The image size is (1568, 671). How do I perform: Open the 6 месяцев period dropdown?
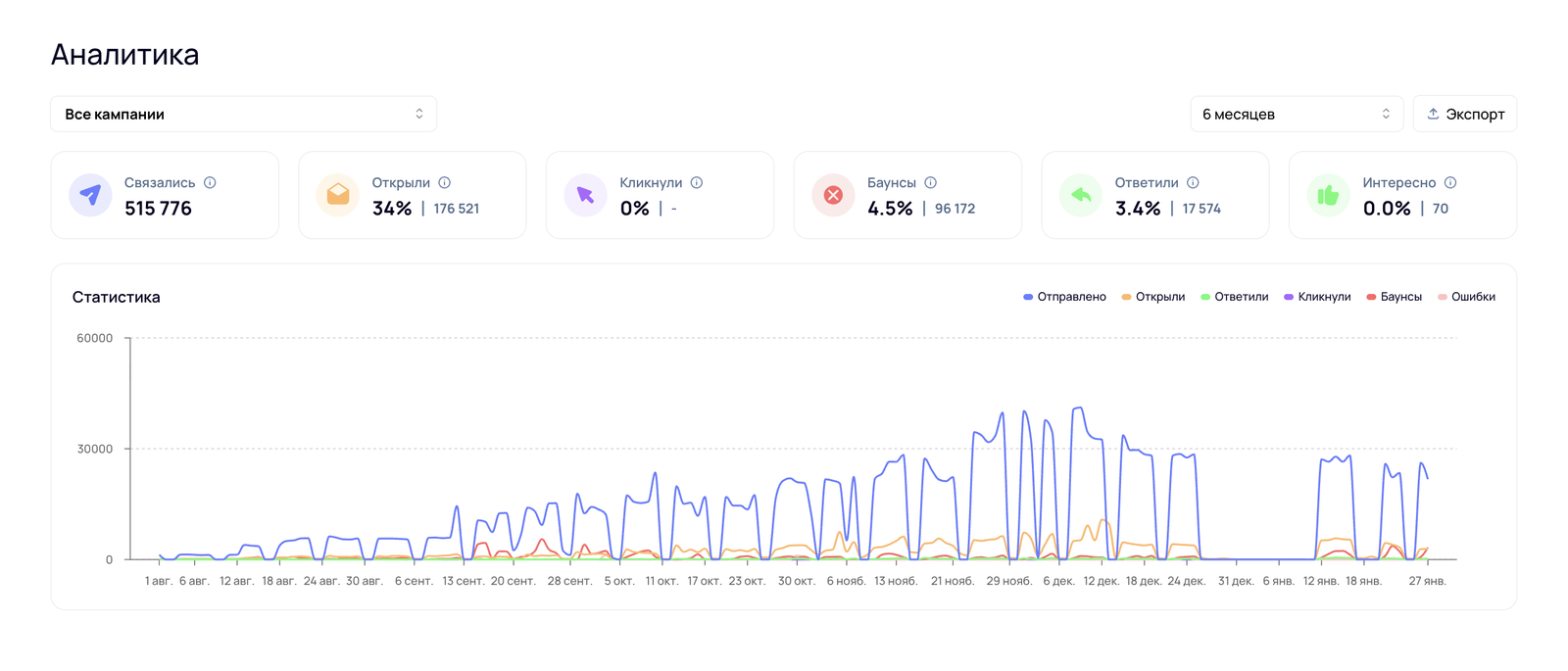click(1297, 114)
